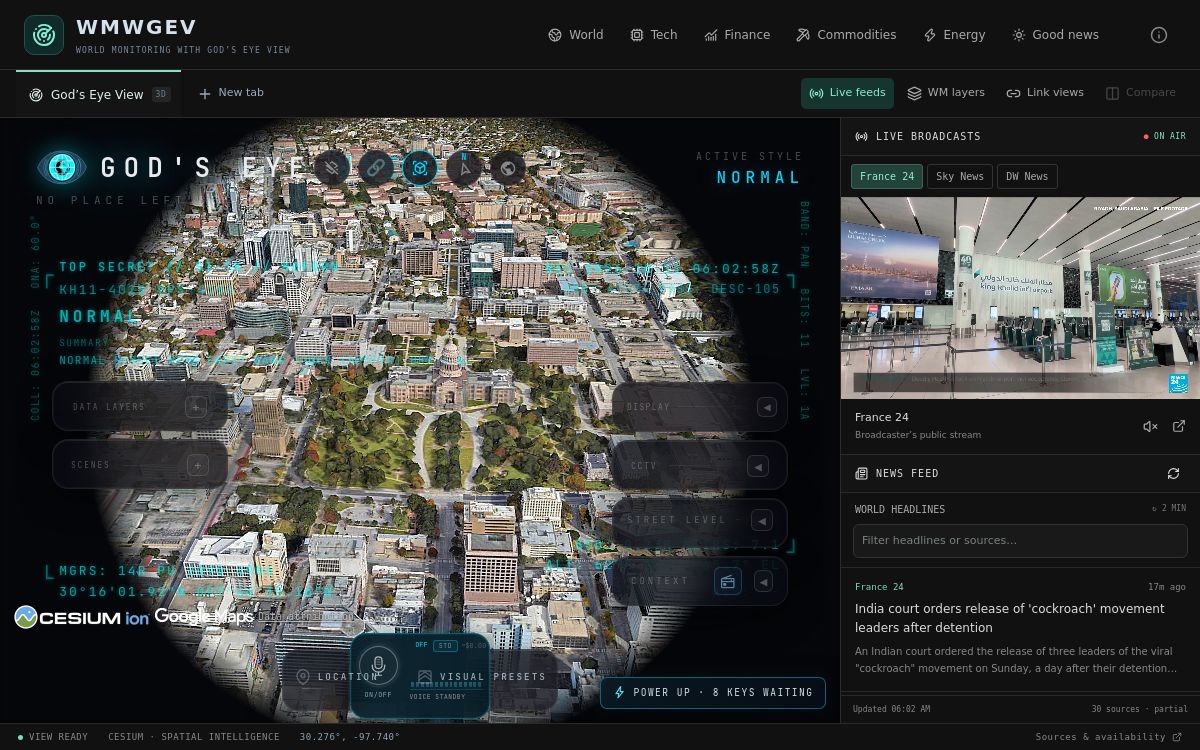Click the NORMAL active style label

[759, 178]
